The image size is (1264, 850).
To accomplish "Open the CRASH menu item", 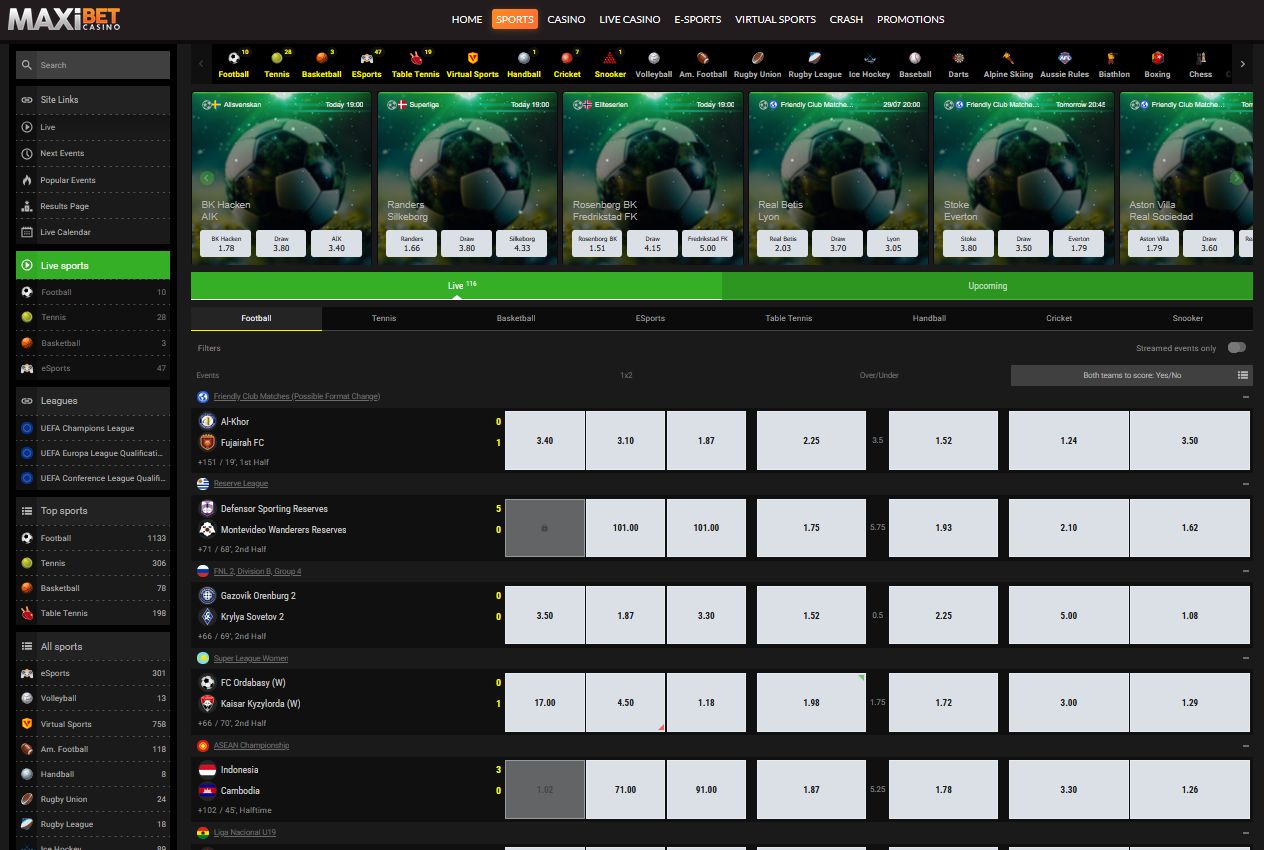I will 846,19.
